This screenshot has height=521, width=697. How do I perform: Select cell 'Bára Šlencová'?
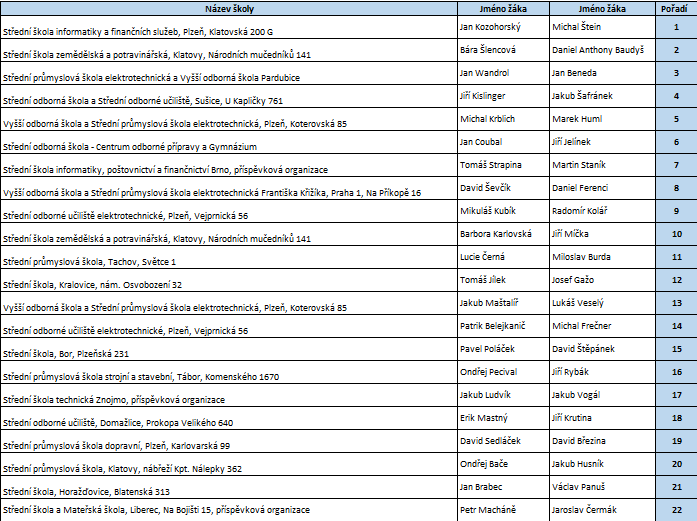tap(504, 50)
